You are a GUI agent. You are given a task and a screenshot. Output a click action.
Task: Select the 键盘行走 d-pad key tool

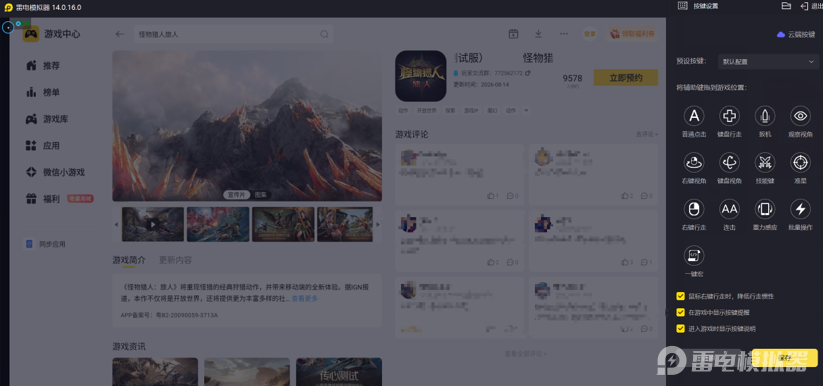(x=729, y=116)
